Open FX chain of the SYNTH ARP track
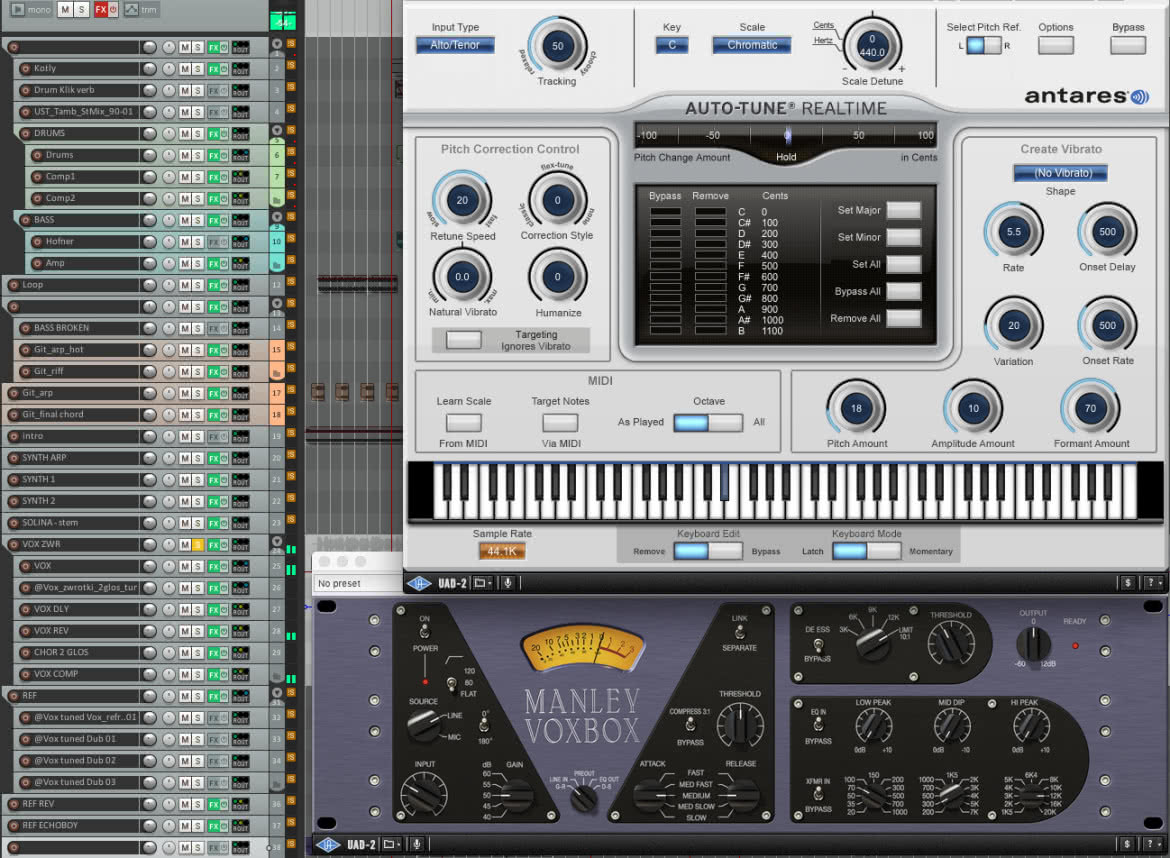Viewport: 1170px width, 858px height. [214, 458]
